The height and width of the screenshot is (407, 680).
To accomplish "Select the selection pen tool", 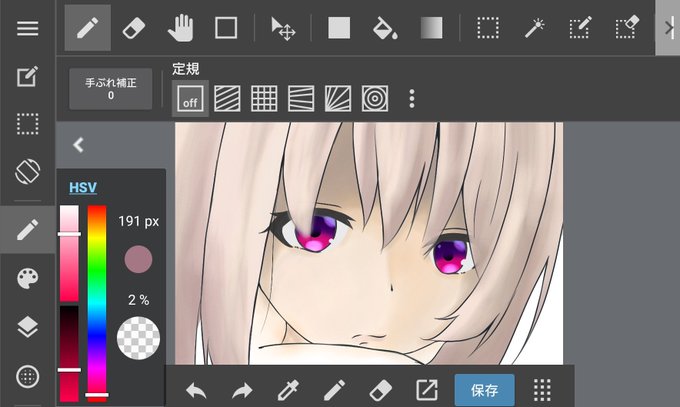I will pyautogui.click(x=580, y=27).
